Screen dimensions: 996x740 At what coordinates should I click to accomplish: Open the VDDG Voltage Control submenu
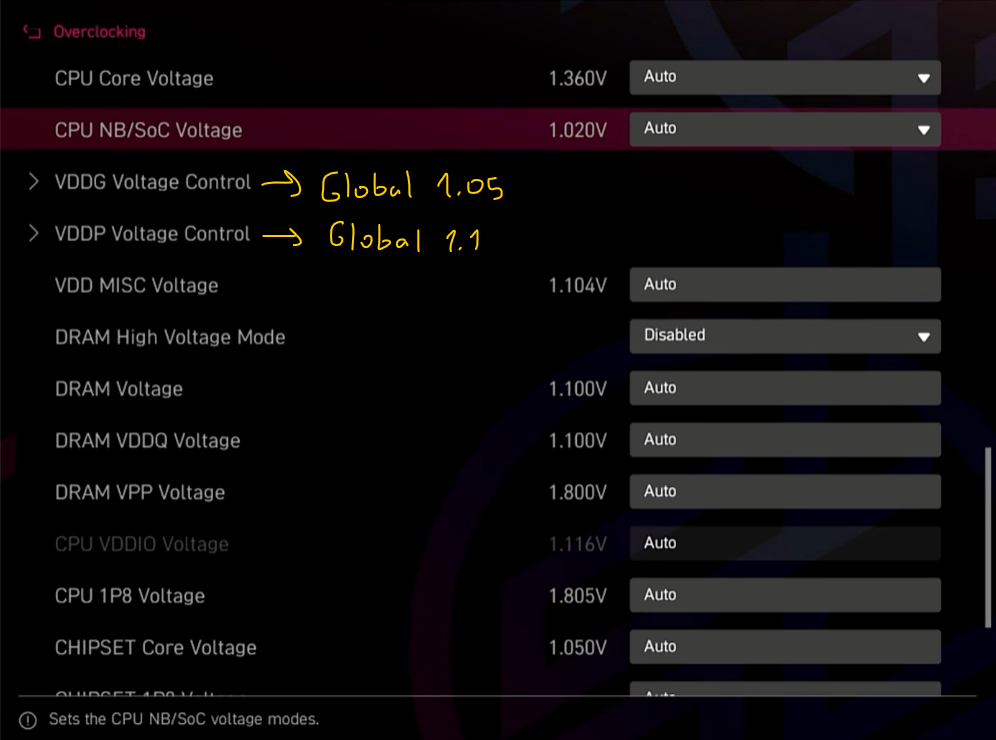(153, 182)
